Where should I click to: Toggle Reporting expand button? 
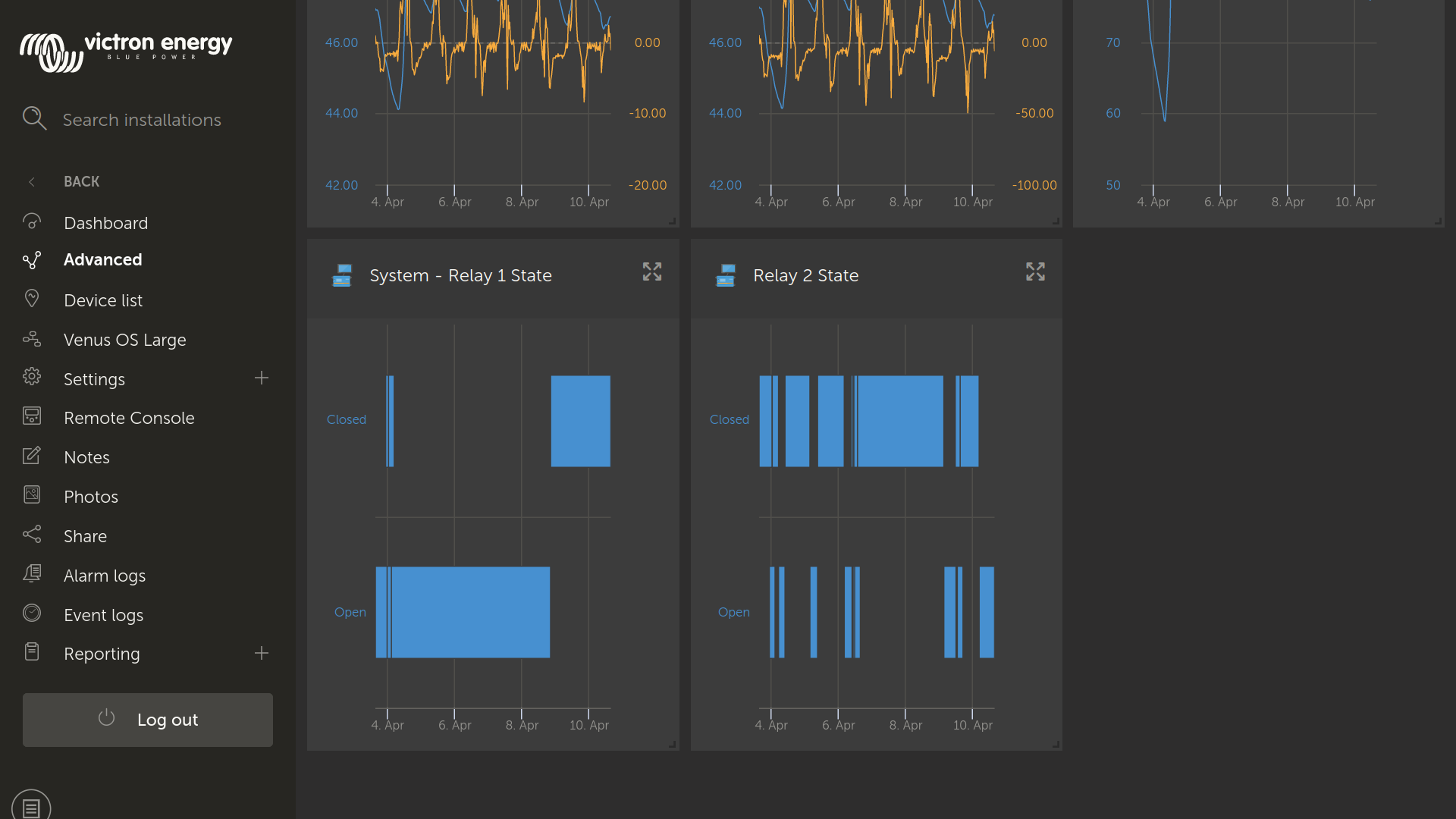[x=261, y=653]
